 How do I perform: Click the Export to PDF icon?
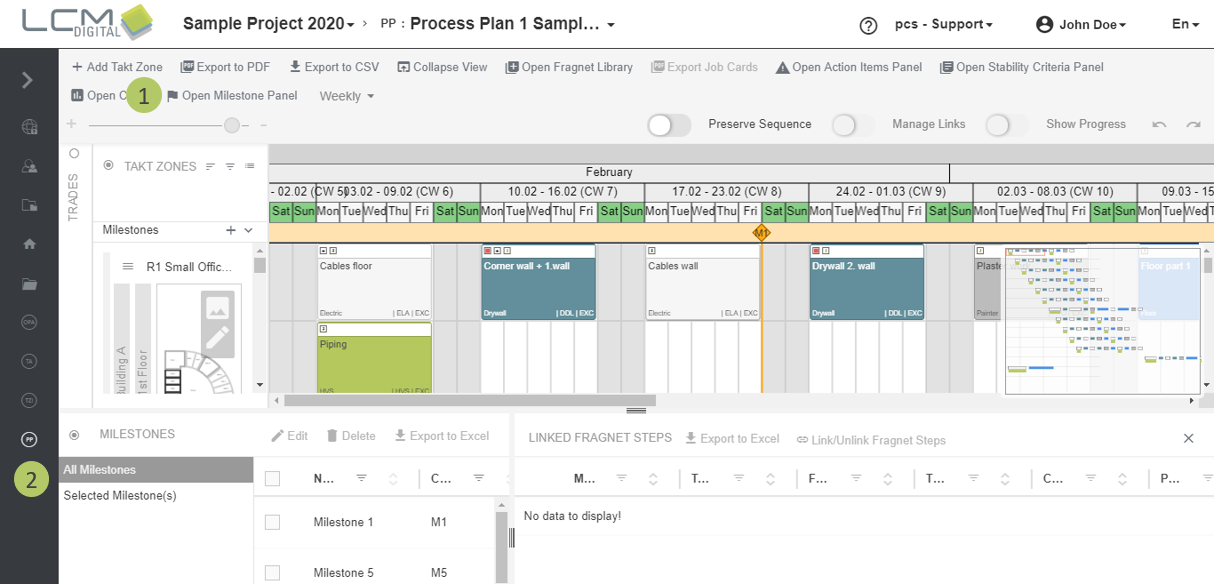pyautogui.click(x=187, y=67)
